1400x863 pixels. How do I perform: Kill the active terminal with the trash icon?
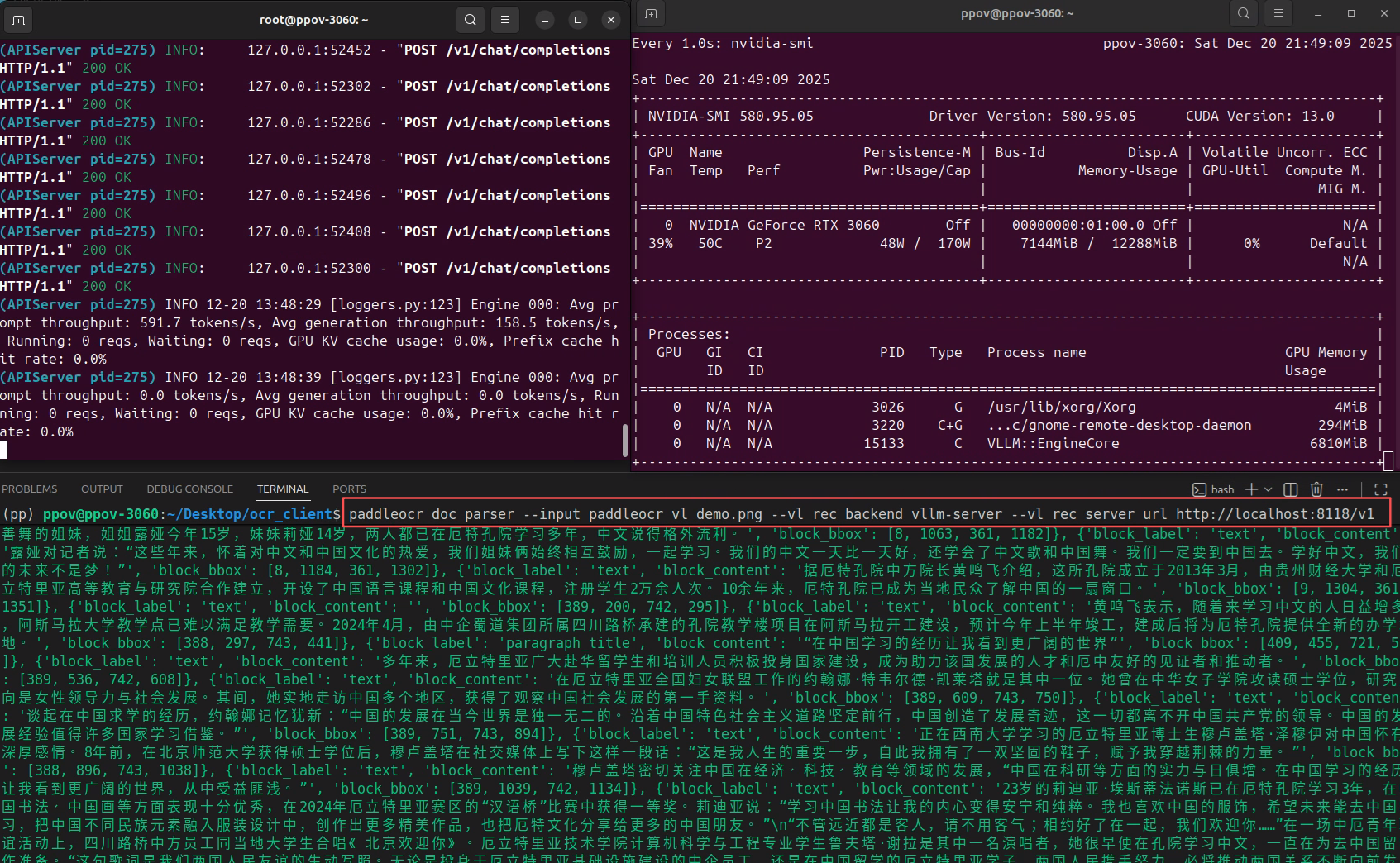tap(1316, 489)
